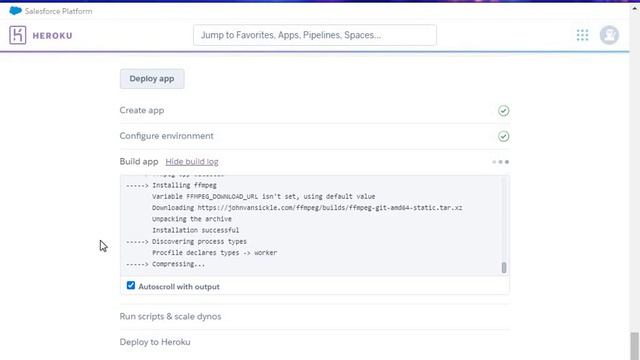This screenshot has width=640, height=360.
Task: Focus the Jump to Favorites search field
Action: [x=315, y=35]
